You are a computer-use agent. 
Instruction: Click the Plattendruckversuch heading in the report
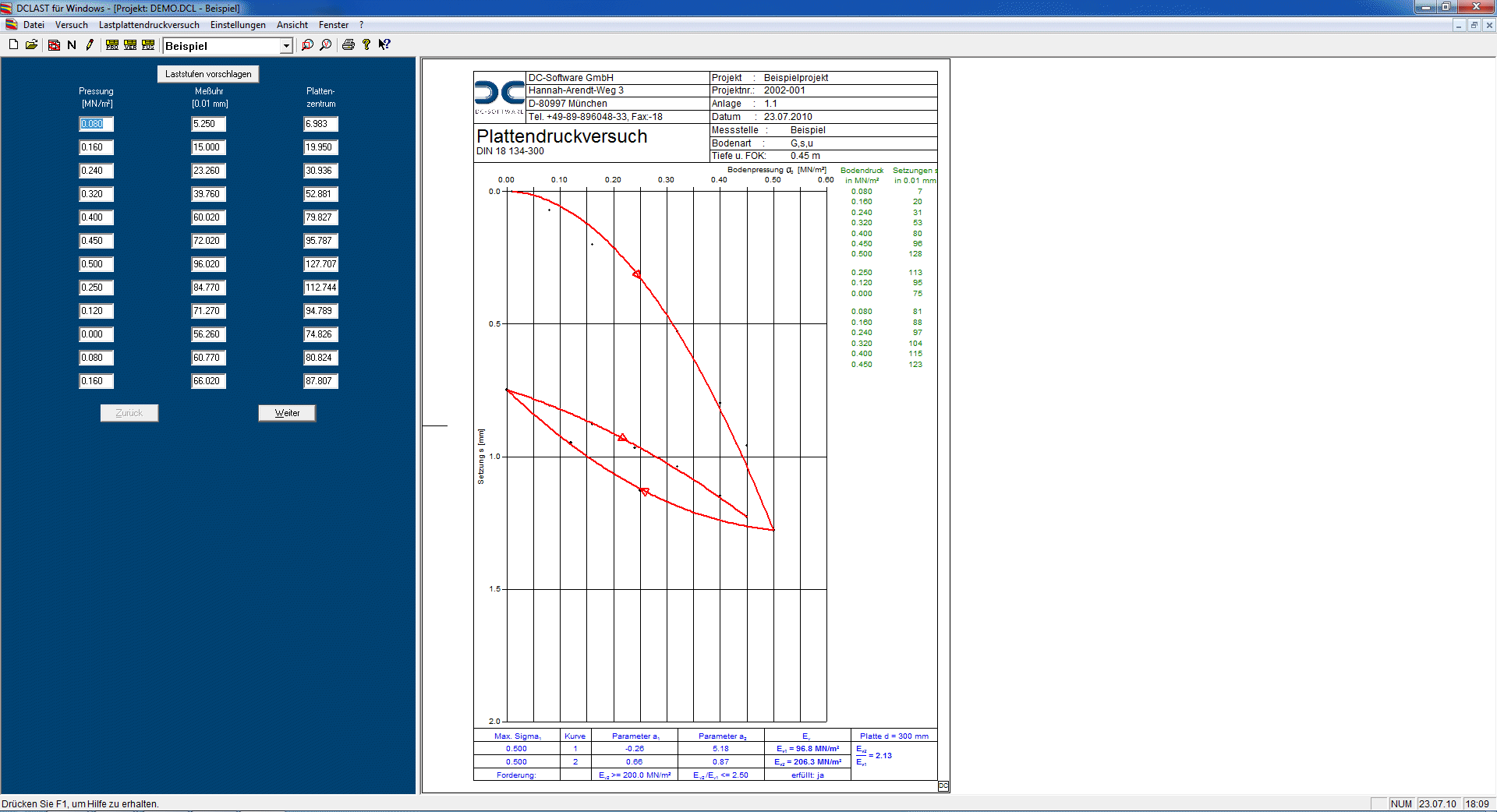click(x=562, y=136)
